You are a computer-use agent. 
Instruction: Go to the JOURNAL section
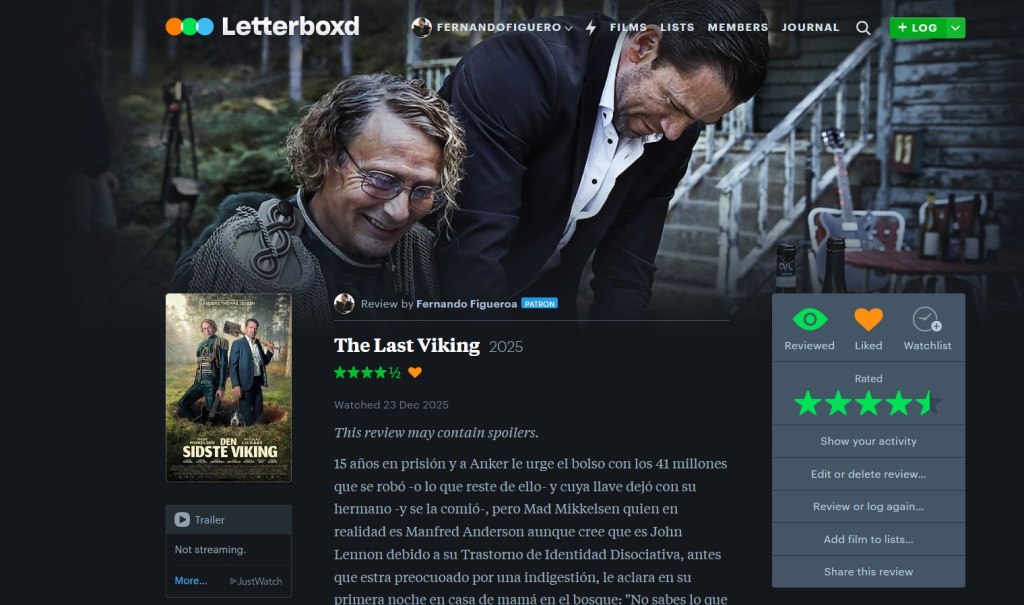810,27
